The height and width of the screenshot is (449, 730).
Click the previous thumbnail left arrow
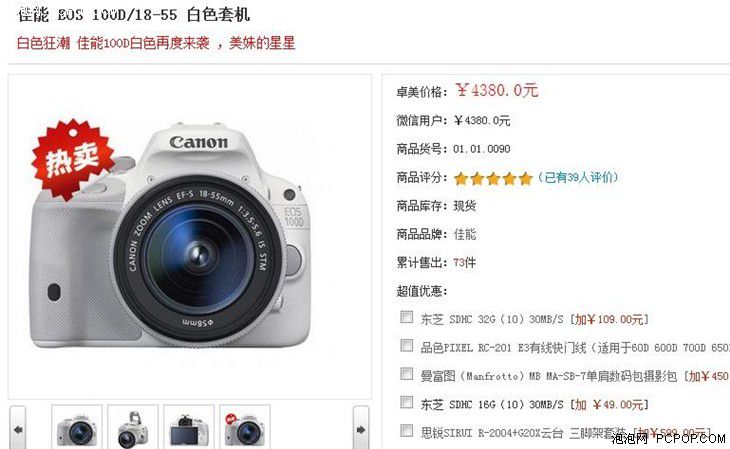coord(18,429)
